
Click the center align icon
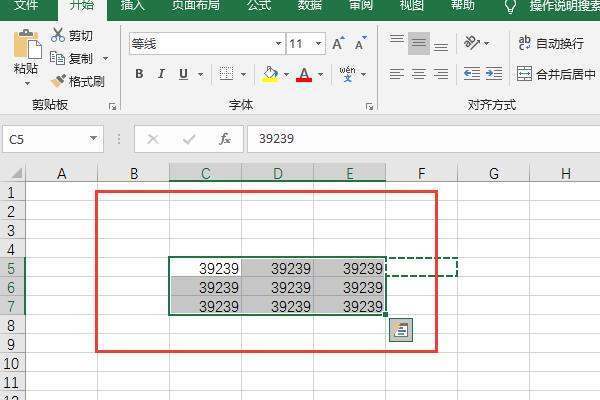[418, 74]
